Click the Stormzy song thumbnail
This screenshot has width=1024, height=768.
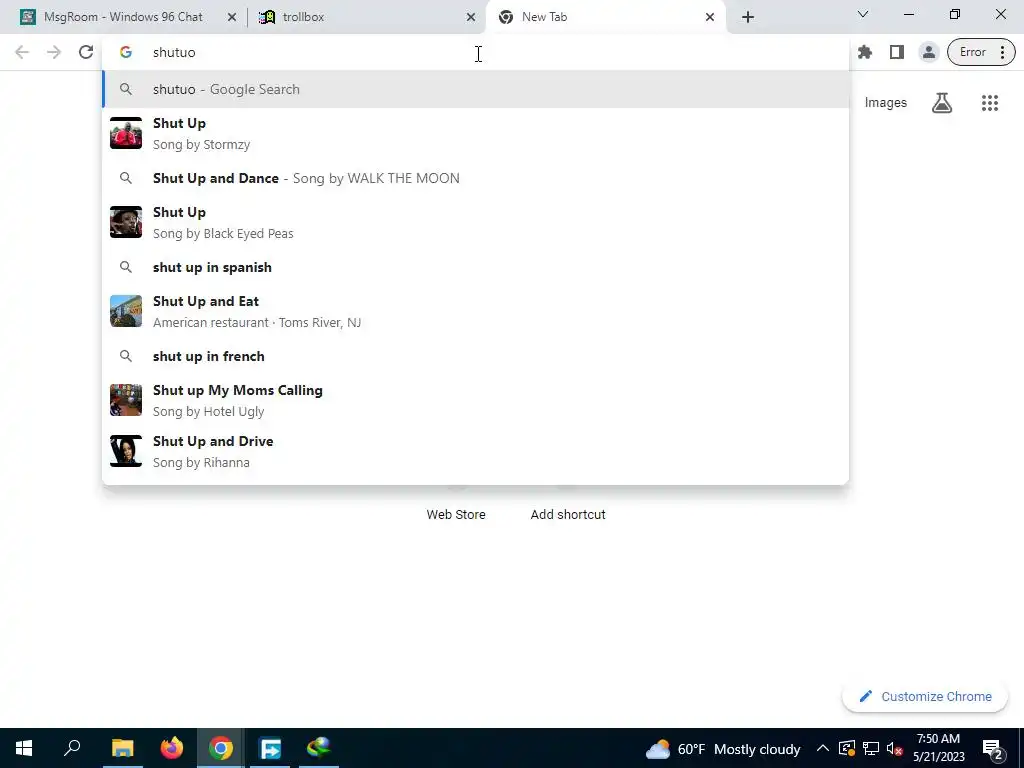(x=126, y=133)
